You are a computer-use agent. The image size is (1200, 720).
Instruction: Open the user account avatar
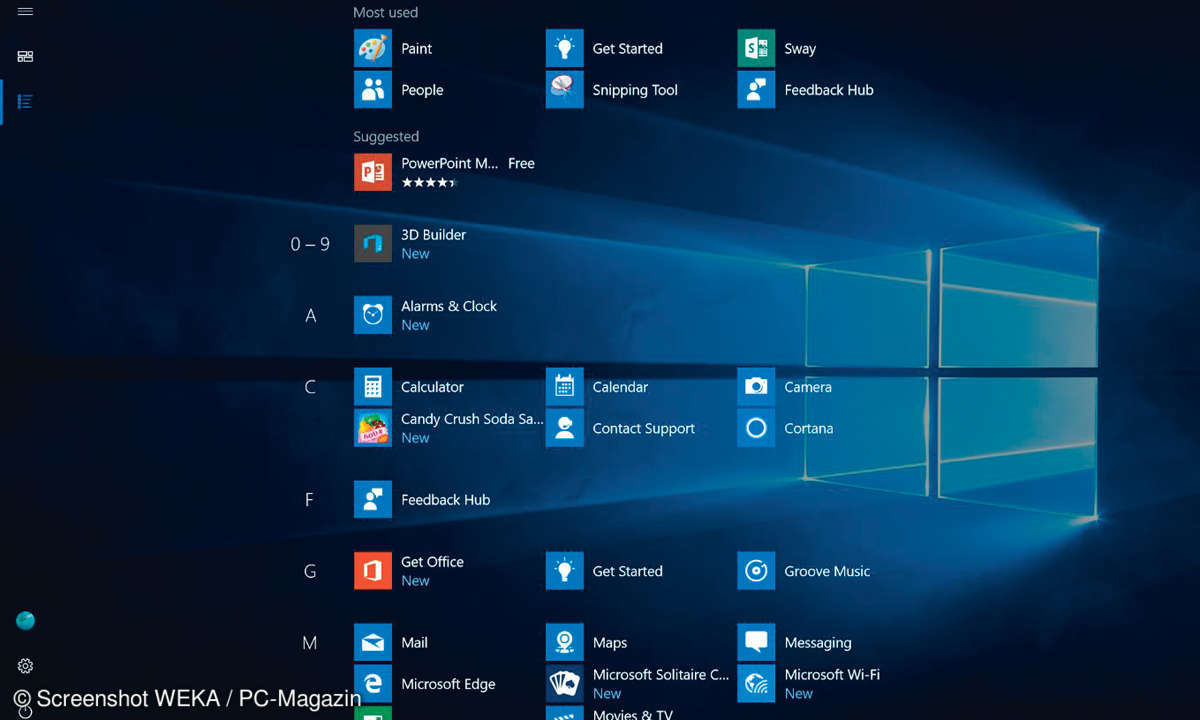26,621
